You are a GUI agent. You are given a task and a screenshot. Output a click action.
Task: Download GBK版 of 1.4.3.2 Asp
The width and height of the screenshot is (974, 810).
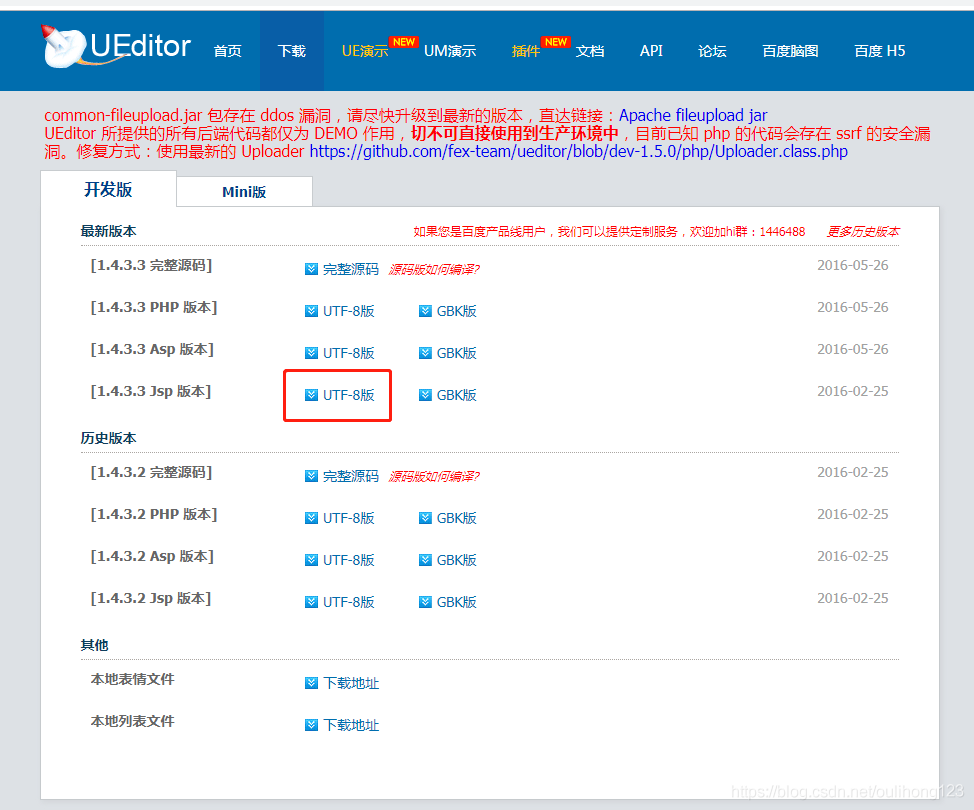457,560
